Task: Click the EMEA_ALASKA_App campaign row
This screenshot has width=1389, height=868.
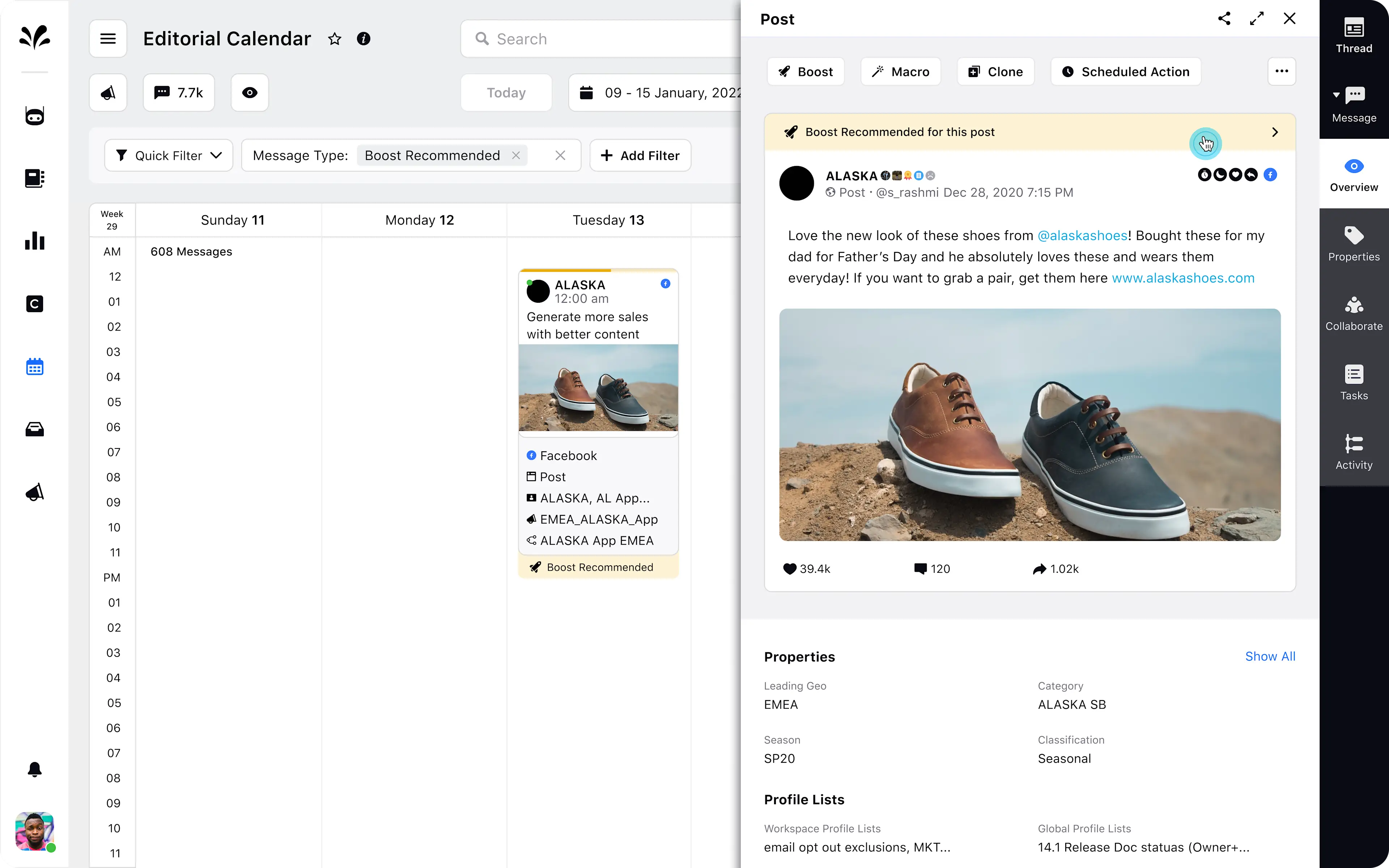Action: coord(592,520)
